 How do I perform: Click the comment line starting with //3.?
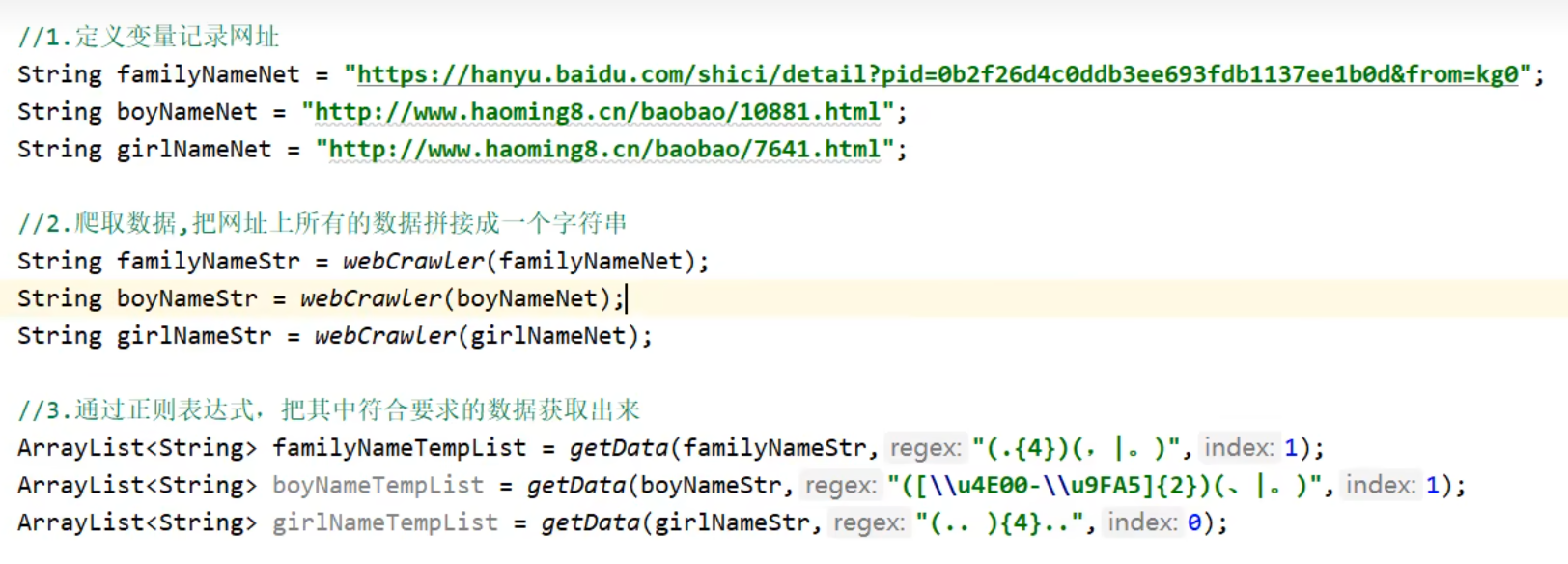pyautogui.click(x=328, y=410)
